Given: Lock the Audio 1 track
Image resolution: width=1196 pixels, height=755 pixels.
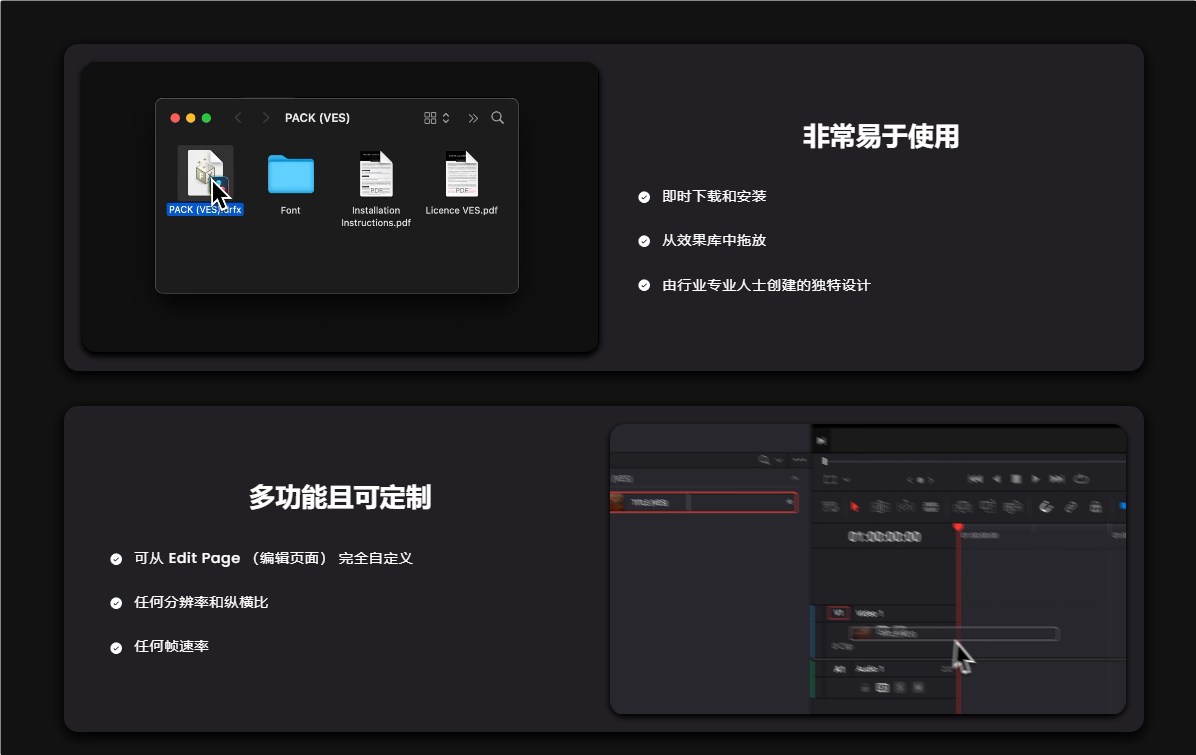Looking at the screenshot, I should [865, 688].
